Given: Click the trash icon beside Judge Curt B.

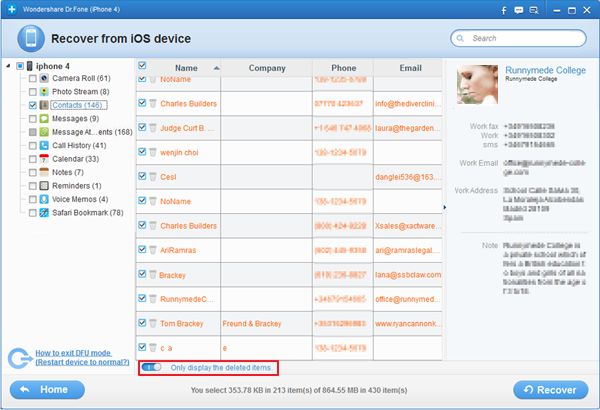Looking at the screenshot, I should (153, 128).
